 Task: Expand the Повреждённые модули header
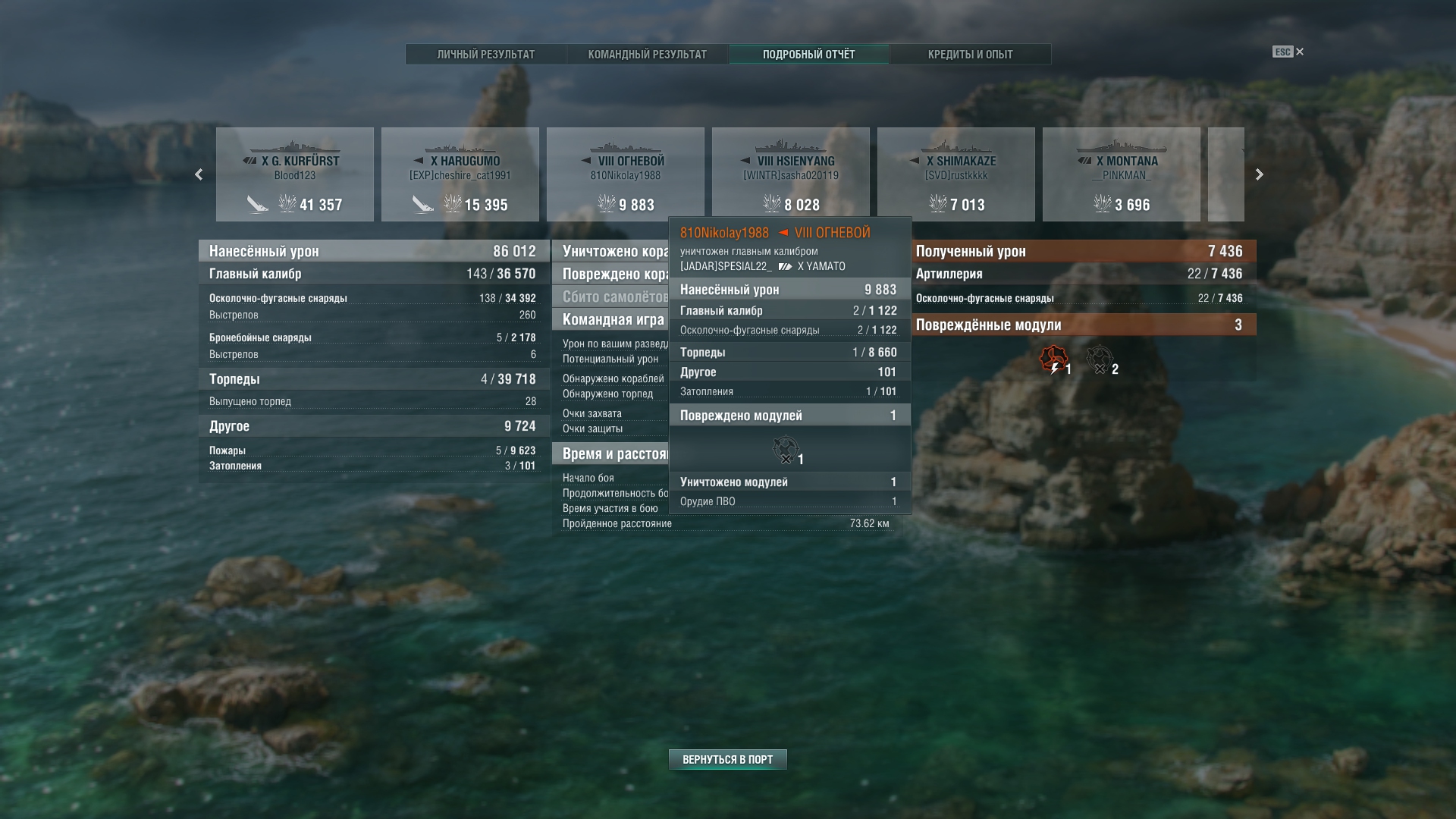click(x=1080, y=325)
